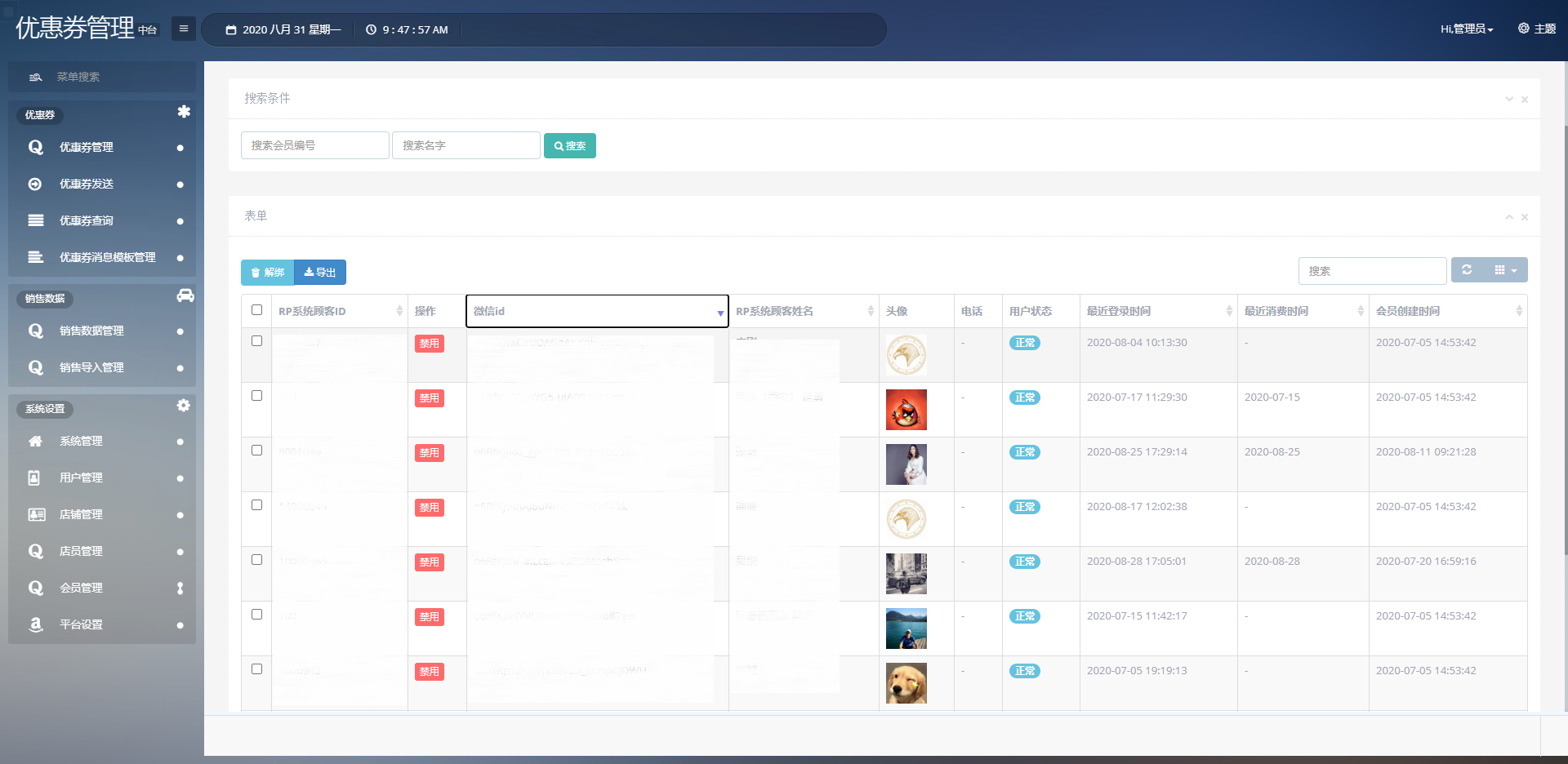Open 优惠券发送 in the sidebar
Viewport: 1568px width, 764px height.
tap(87, 184)
